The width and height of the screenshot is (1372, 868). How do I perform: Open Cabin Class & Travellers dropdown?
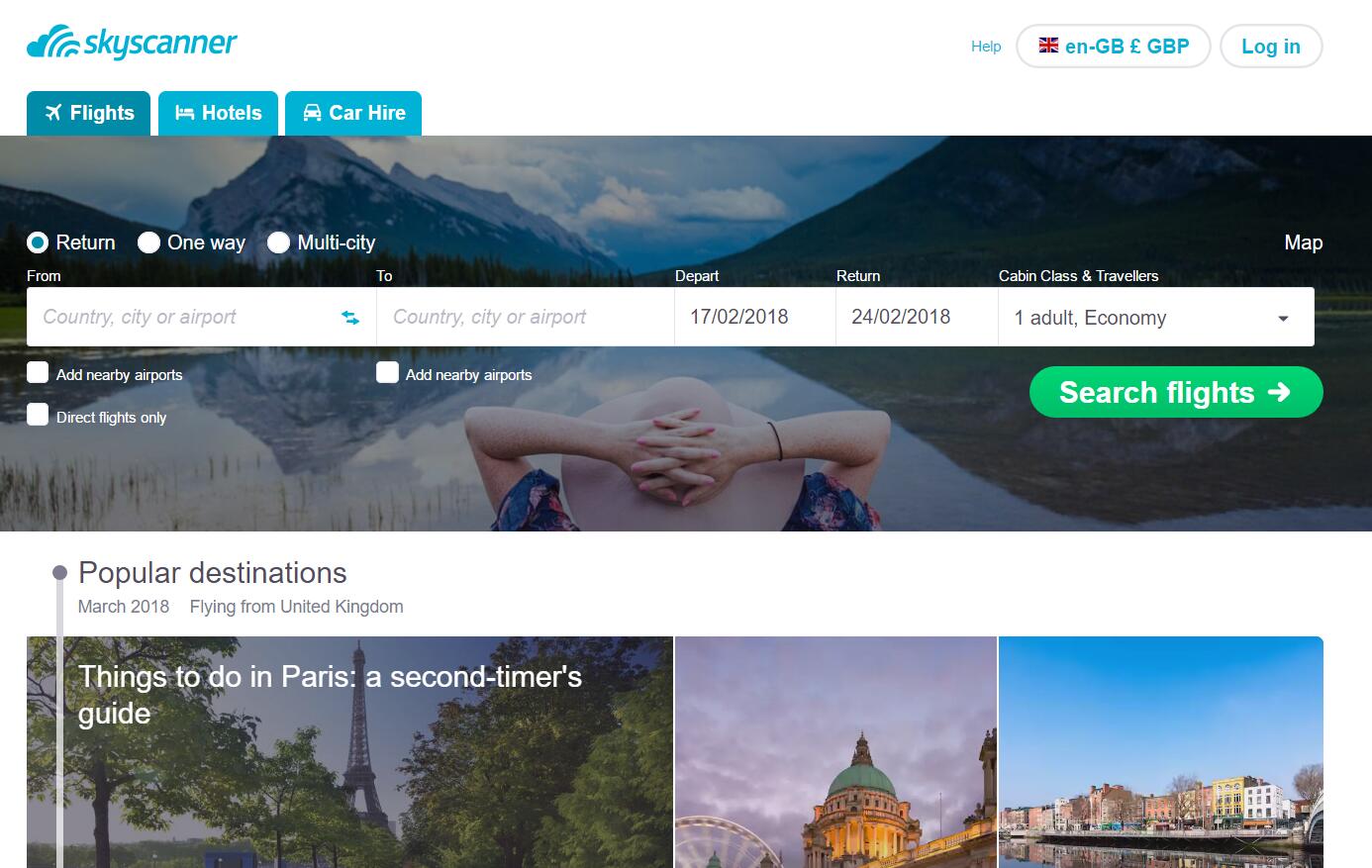1156,317
